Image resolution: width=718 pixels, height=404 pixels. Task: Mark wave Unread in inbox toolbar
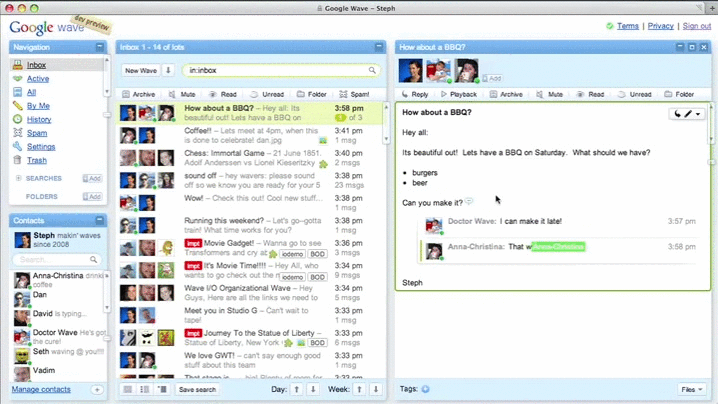(267, 94)
